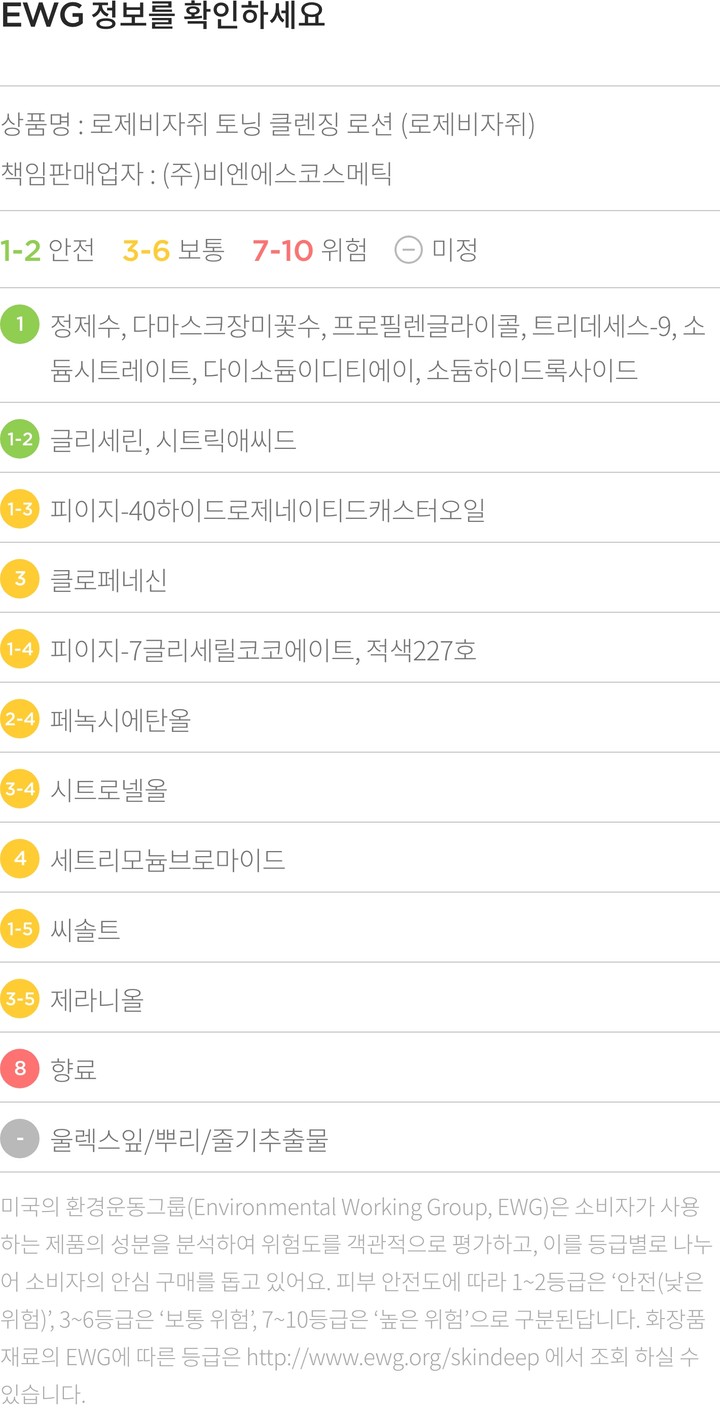720x1409 pixels.
Task: Click the red 7-10 위험 legend label
Action: point(310,249)
